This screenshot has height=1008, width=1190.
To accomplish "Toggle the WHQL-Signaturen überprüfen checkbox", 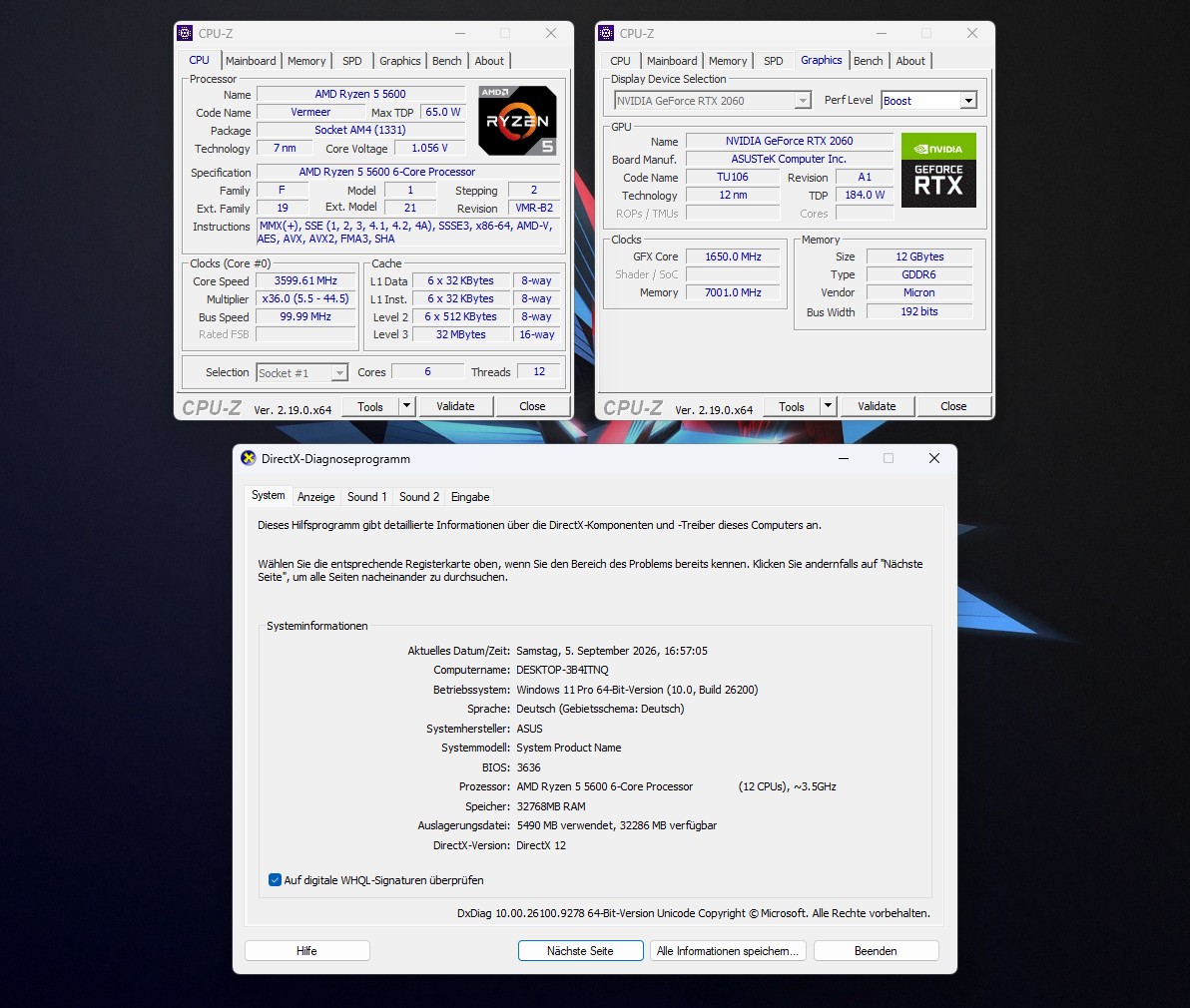I will click(x=275, y=880).
